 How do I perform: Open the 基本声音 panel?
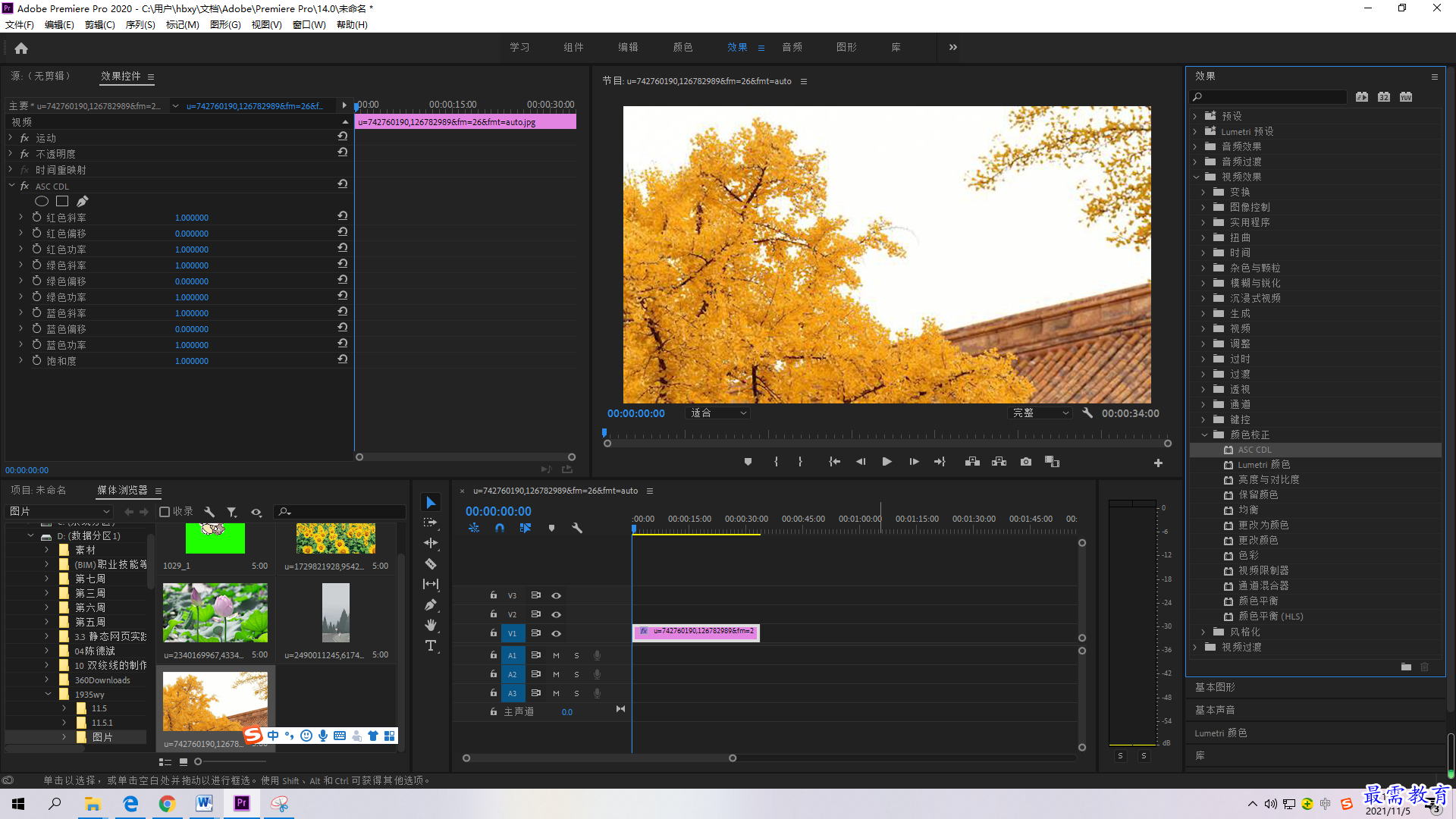point(1215,710)
